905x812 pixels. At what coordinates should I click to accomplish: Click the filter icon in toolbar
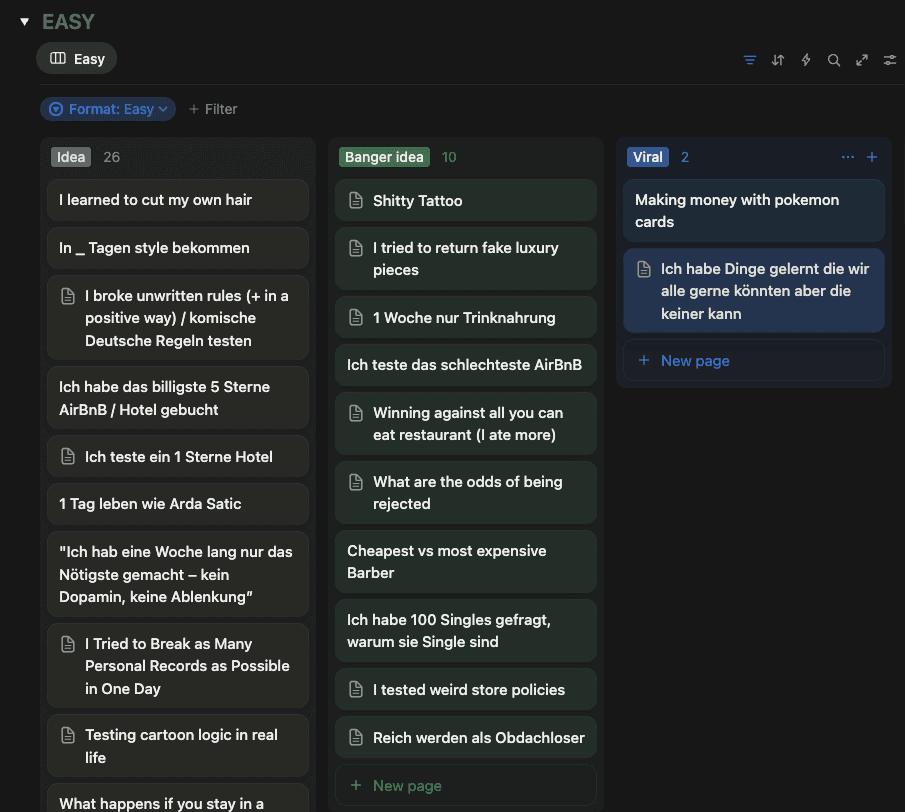coord(749,60)
